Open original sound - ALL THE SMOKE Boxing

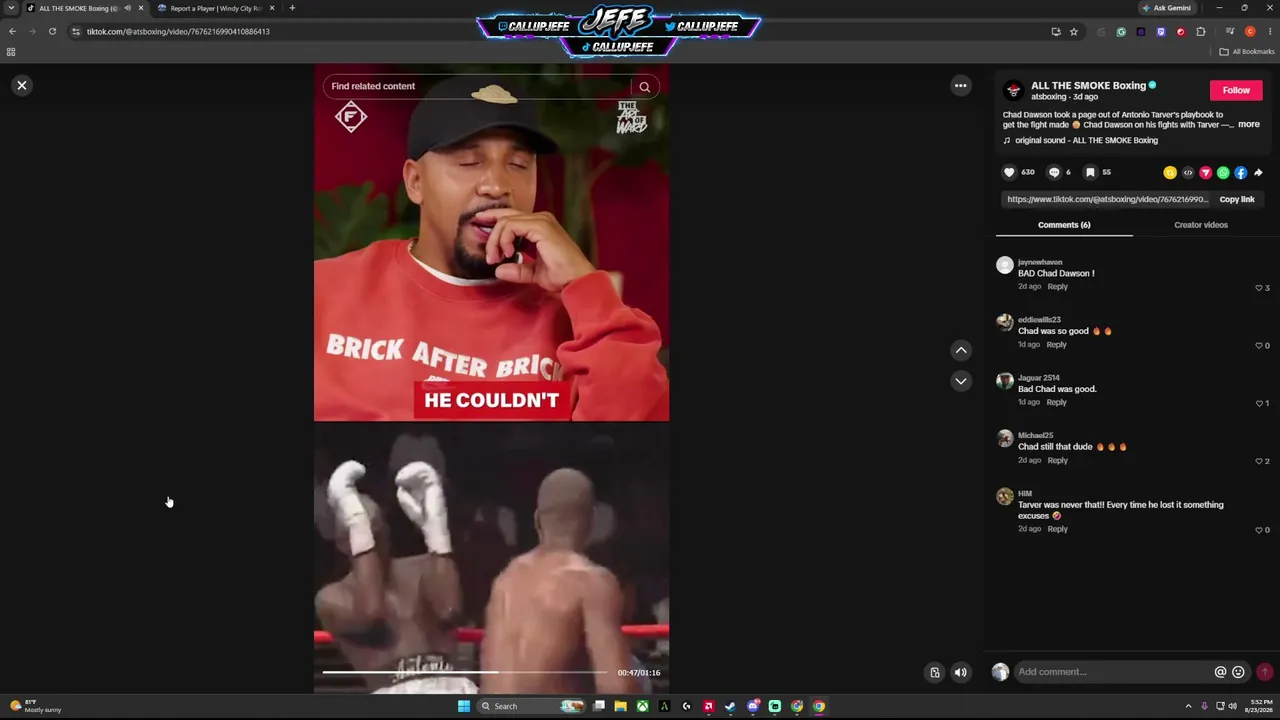pyautogui.click(x=1086, y=140)
